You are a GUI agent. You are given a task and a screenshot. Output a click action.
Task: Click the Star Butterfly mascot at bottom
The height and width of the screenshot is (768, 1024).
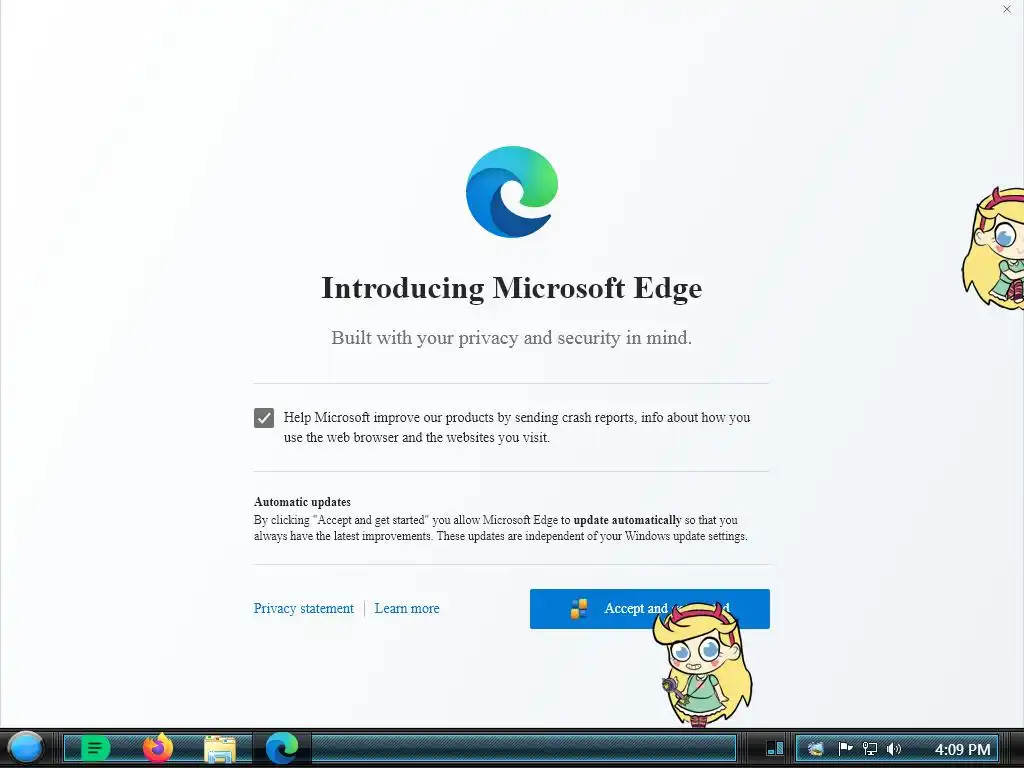pos(702,665)
